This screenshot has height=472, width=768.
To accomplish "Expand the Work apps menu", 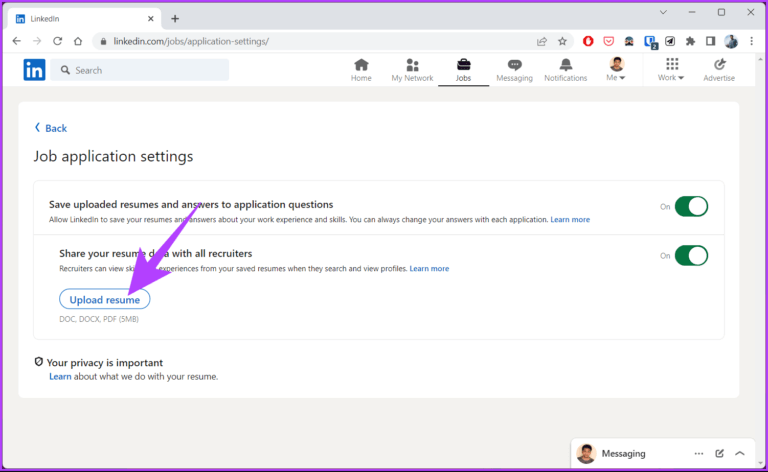I will (671, 70).
